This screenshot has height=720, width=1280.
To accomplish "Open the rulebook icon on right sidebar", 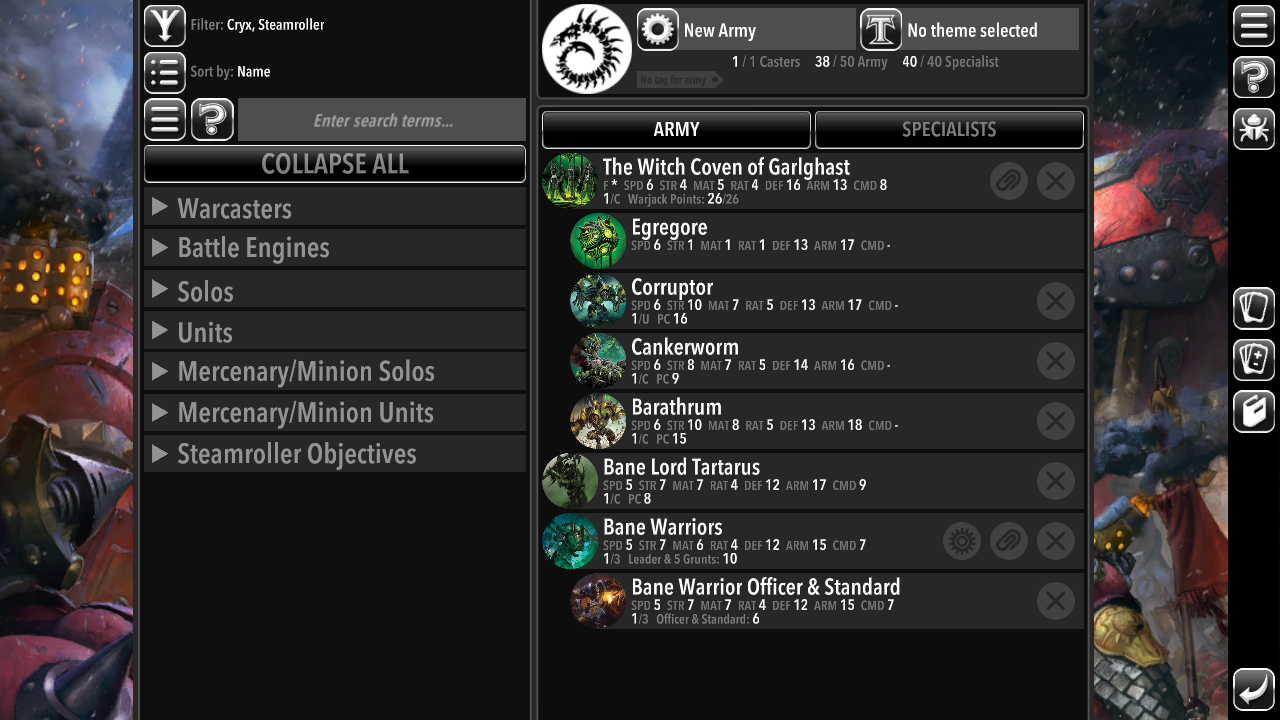I will (1254, 411).
